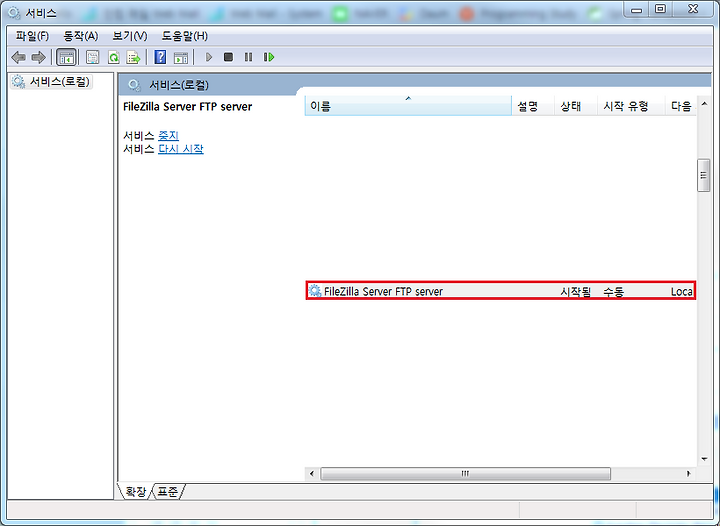Image resolution: width=720 pixels, height=526 pixels.
Task: Open Help with the question mark icon
Action: (160, 57)
